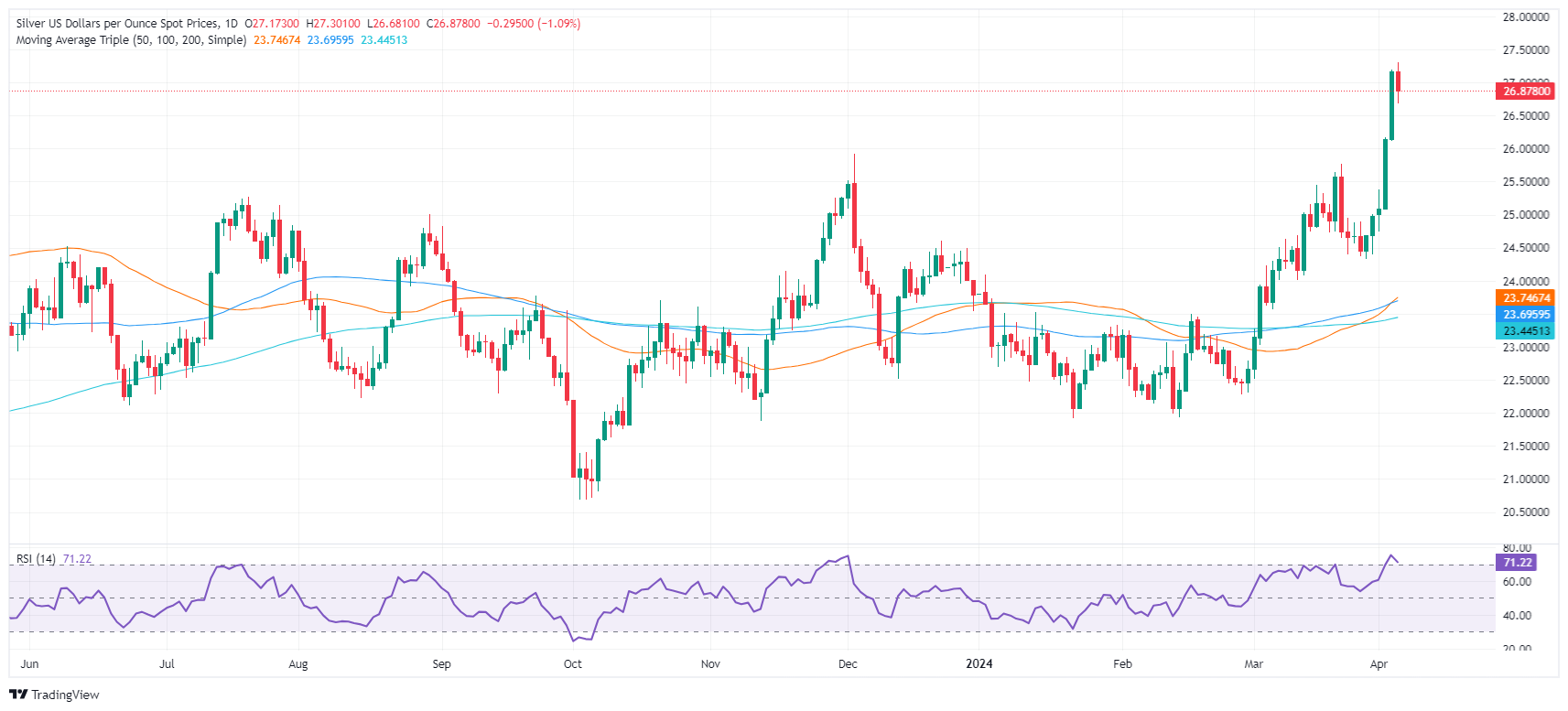Click the Apr label on the time axis
The image size is (1568, 711).
(x=1379, y=663)
